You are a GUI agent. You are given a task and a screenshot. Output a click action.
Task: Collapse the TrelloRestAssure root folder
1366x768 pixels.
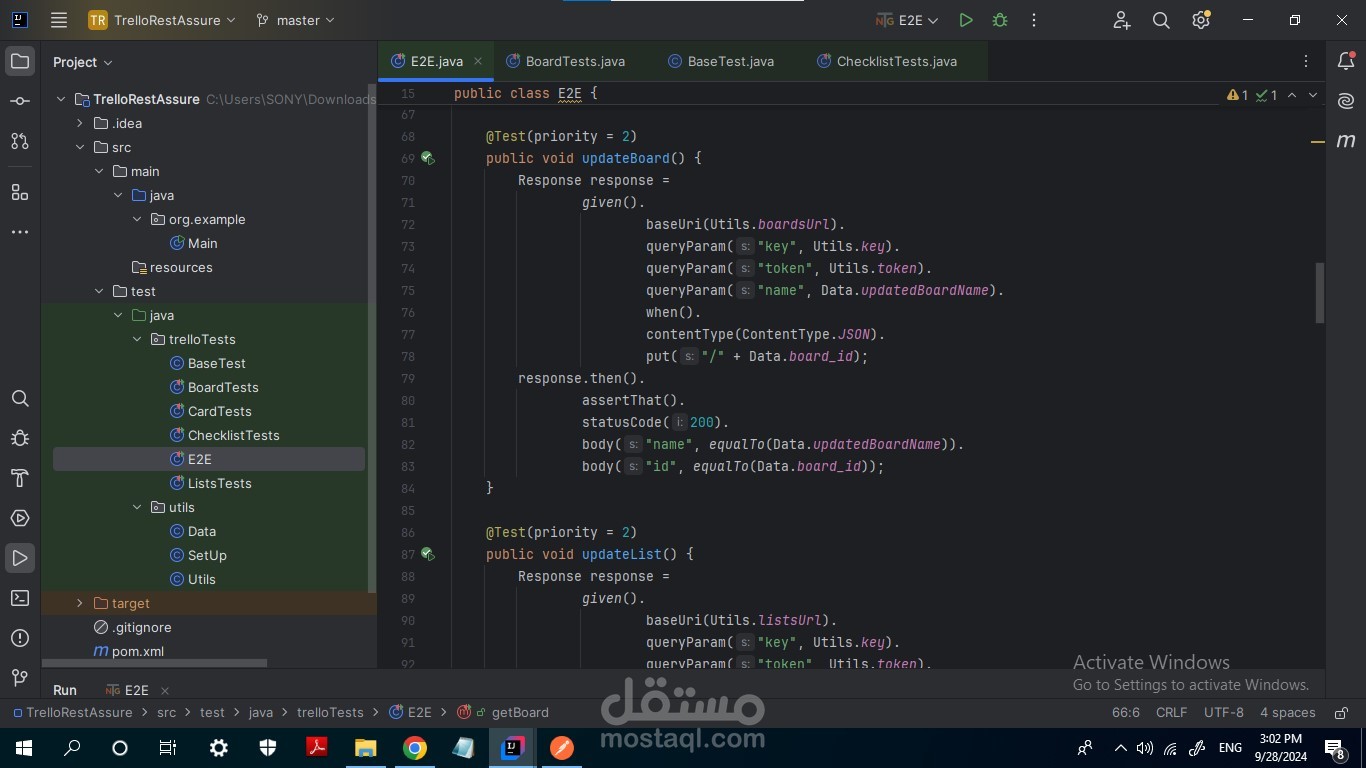(61, 99)
